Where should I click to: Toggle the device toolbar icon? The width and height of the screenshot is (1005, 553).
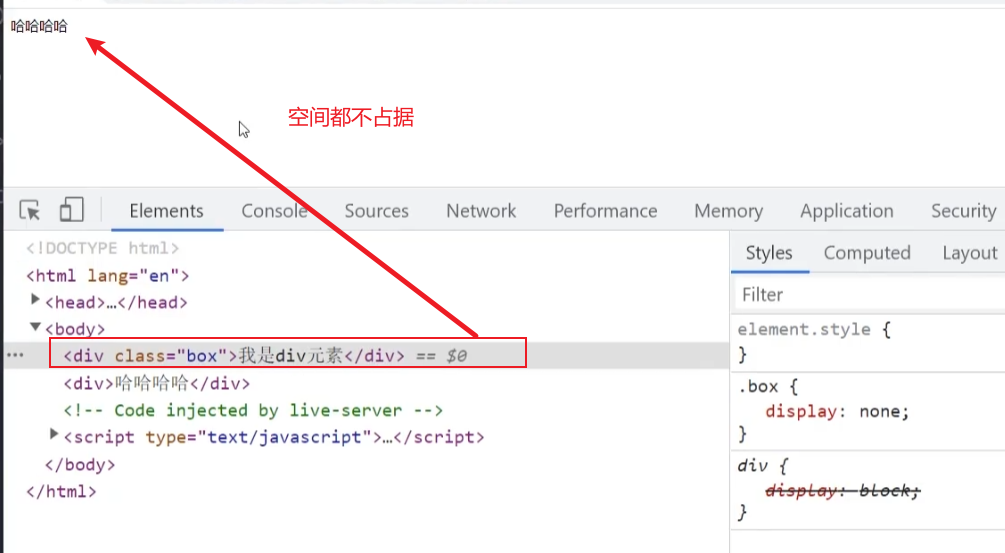point(71,210)
